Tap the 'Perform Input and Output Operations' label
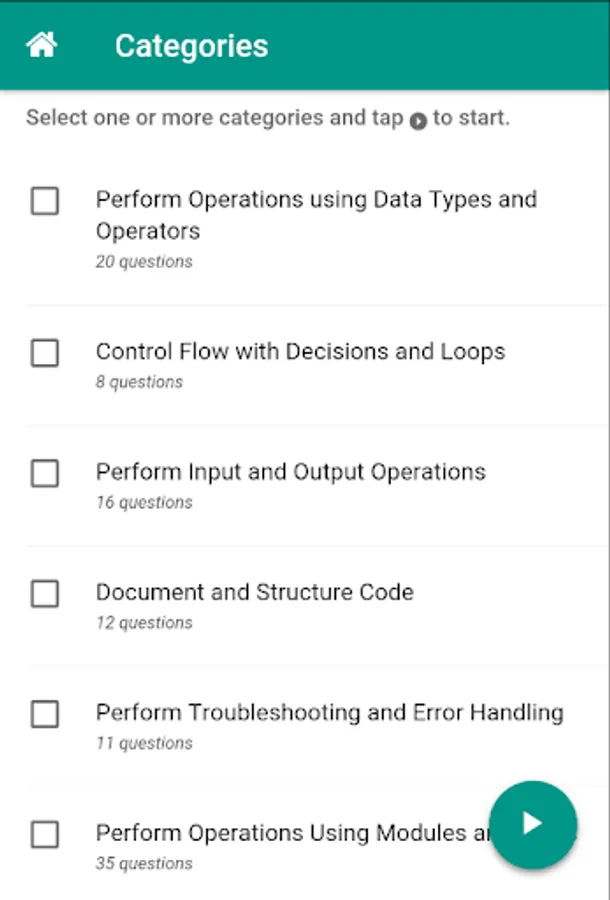The width and height of the screenshot is (610, 900). coord(290,472)
